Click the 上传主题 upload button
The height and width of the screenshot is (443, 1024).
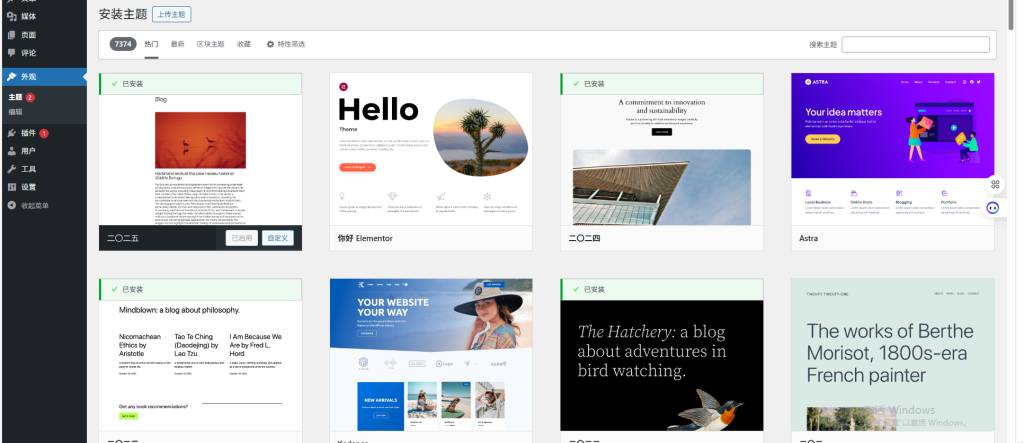pos(172,14)
